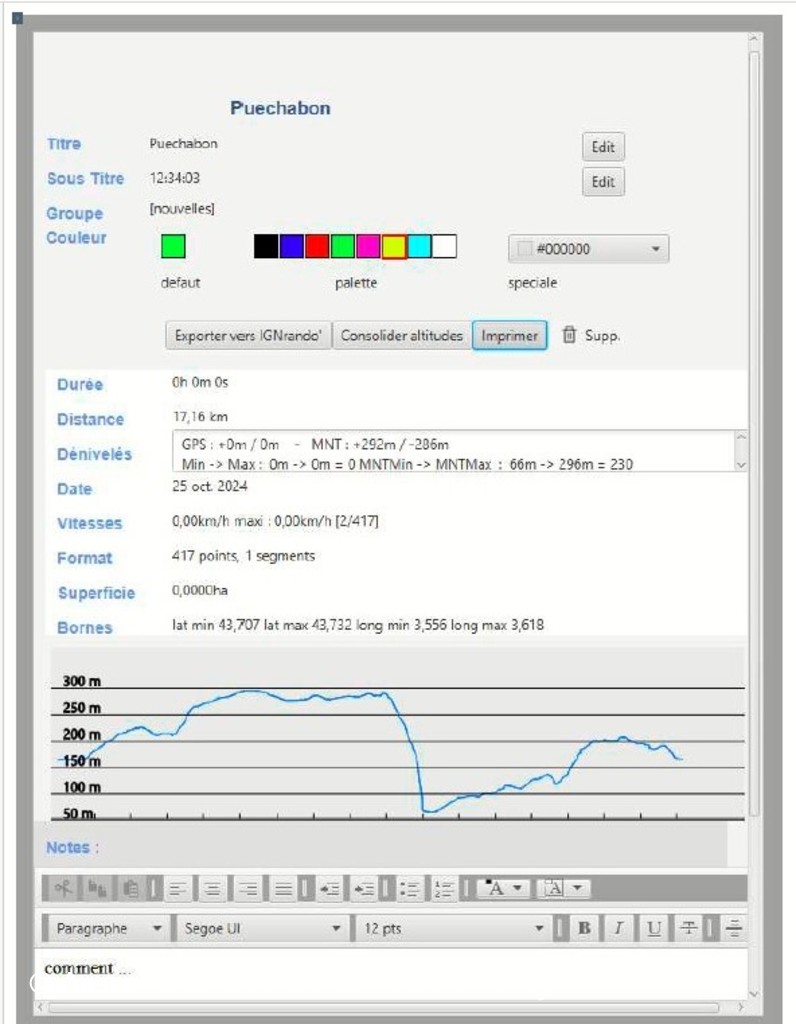Open the Segoe UI font dropdown
This screenshot has height=1024, width=796.
(x=262, y=929)
